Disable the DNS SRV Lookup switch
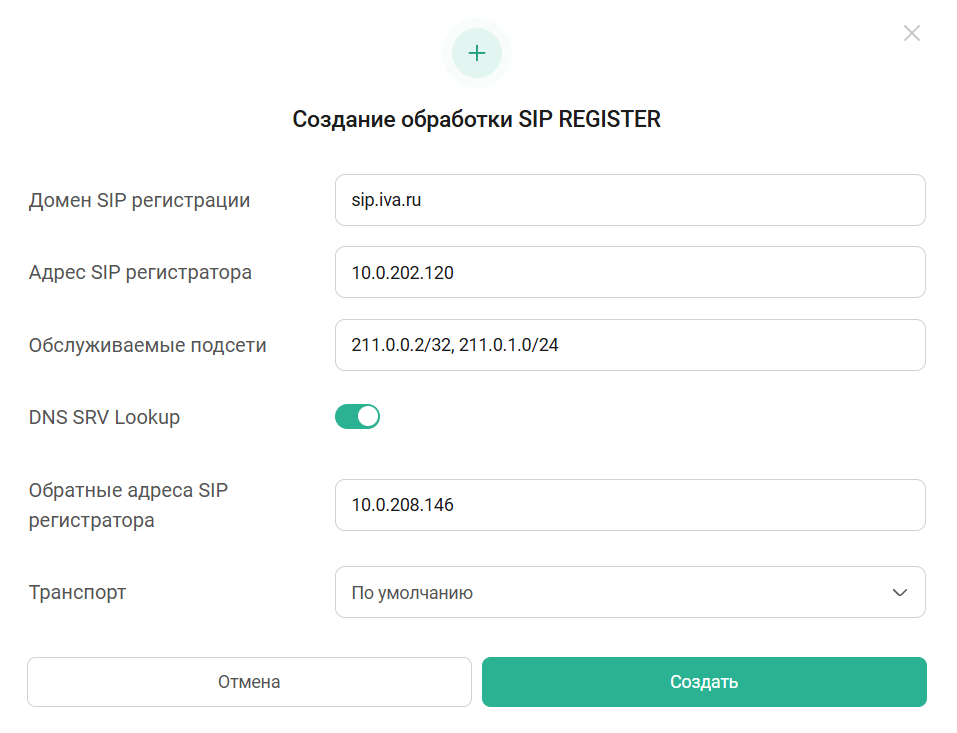Image resolution: width=957 pixels, height=733 pixels. point(357,417)
